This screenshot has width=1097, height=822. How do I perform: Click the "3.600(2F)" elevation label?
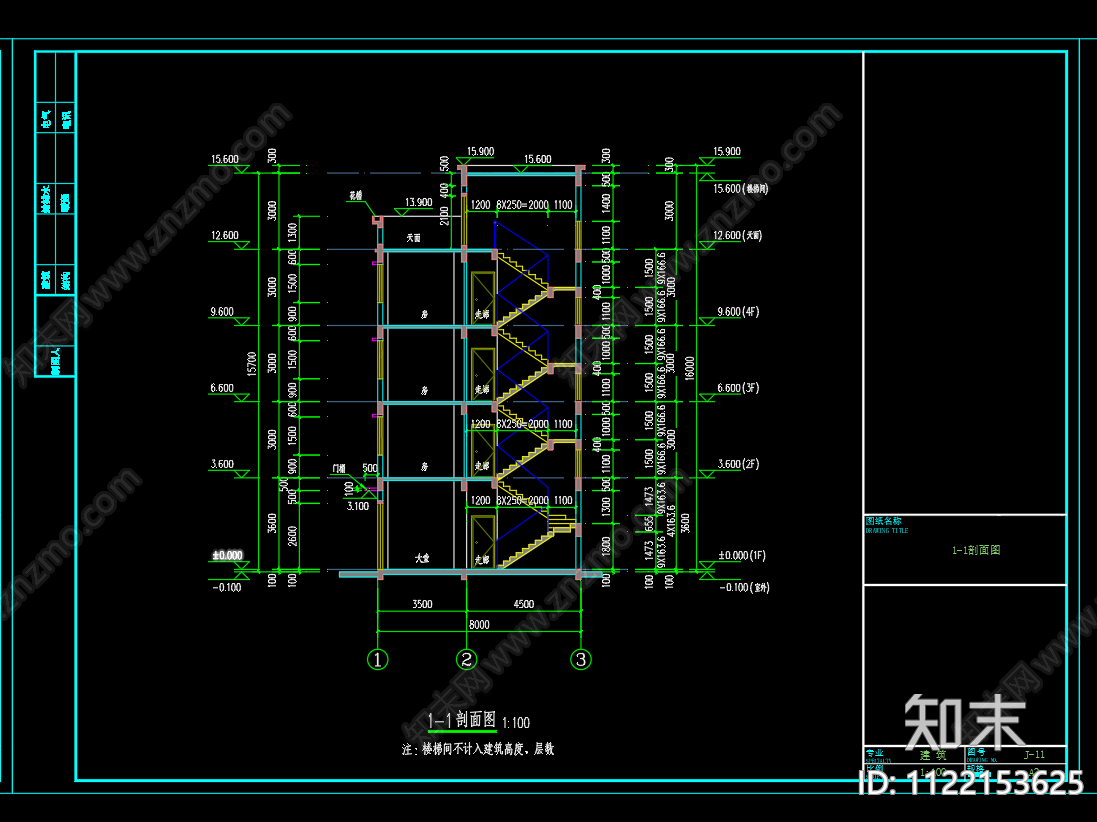point(738,465)
